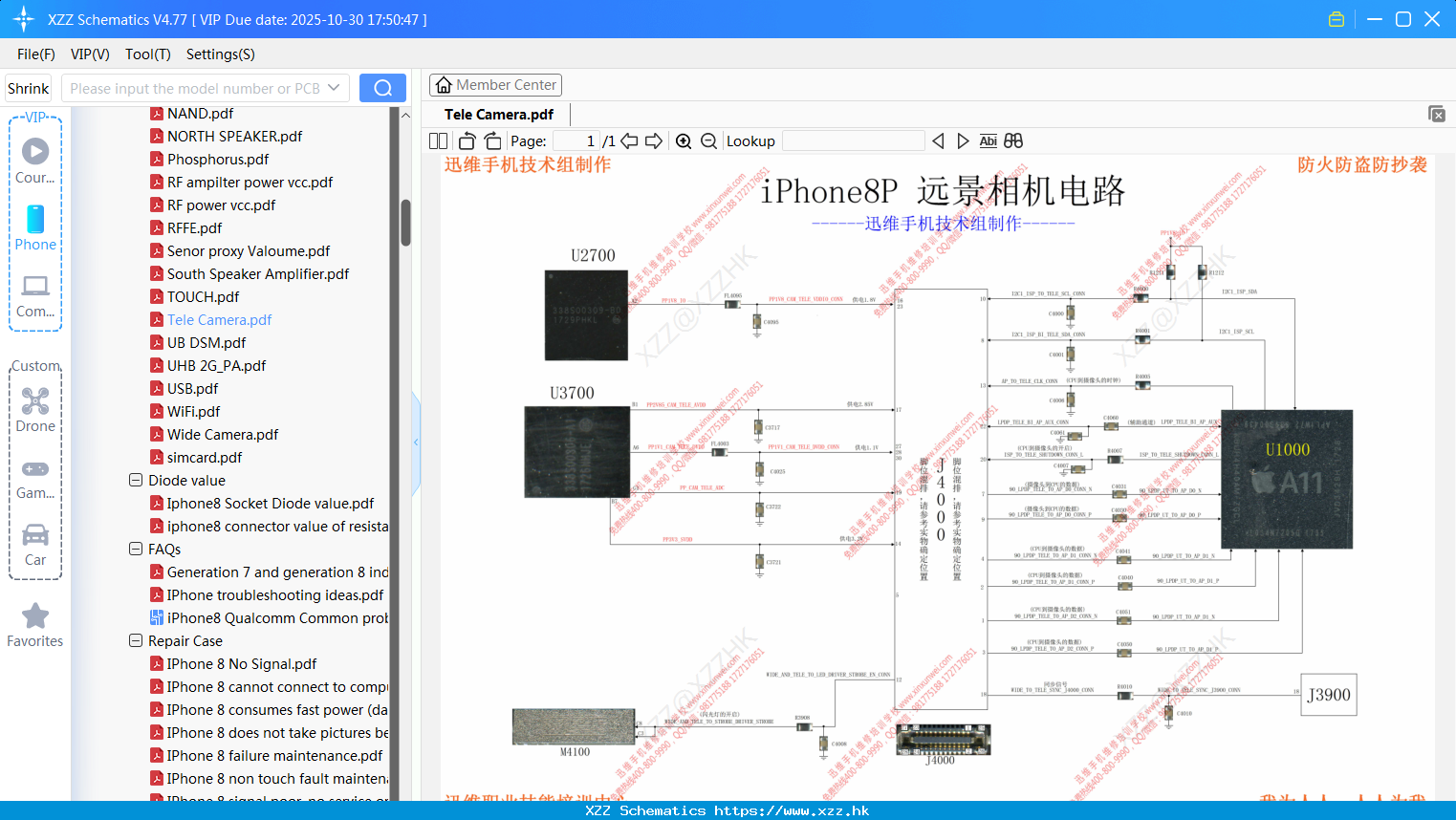Collapse the FAQs folder

[x=136, y=549]
